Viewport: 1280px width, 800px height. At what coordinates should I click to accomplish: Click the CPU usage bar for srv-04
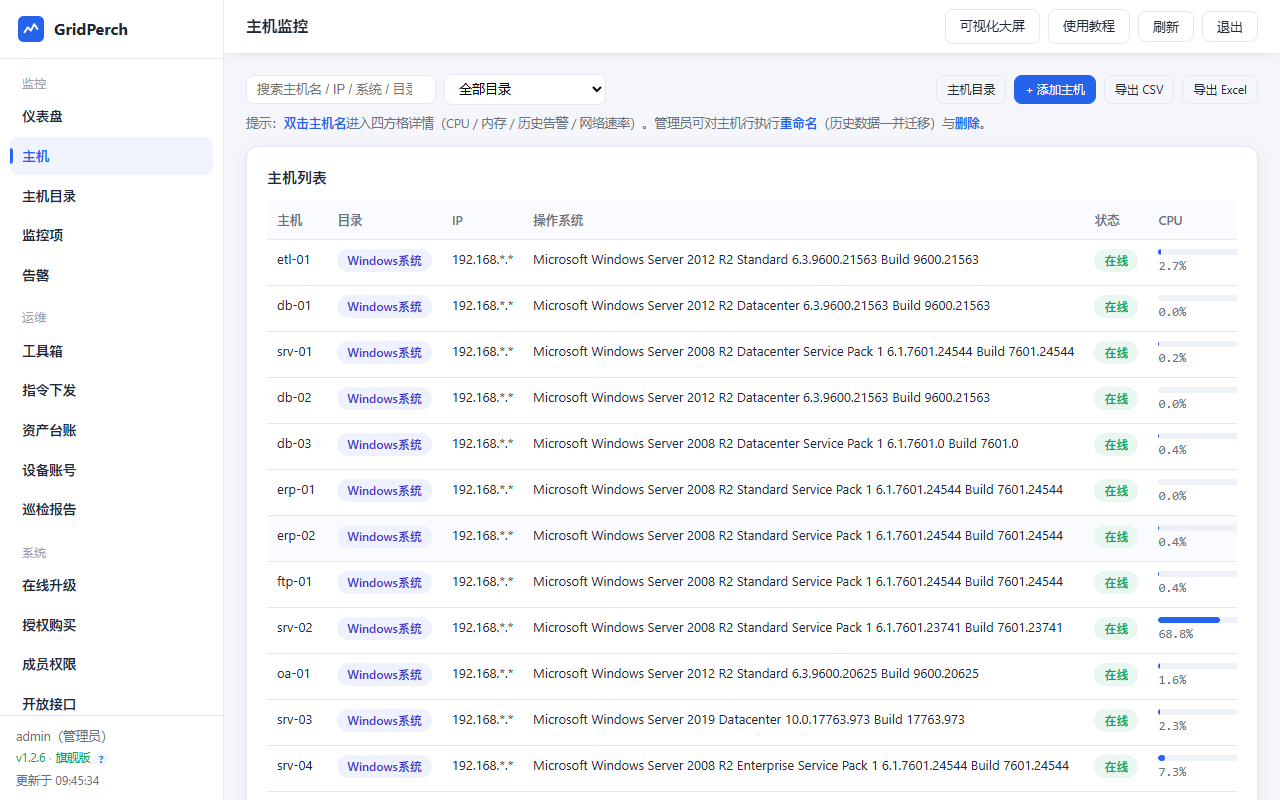1197,758
